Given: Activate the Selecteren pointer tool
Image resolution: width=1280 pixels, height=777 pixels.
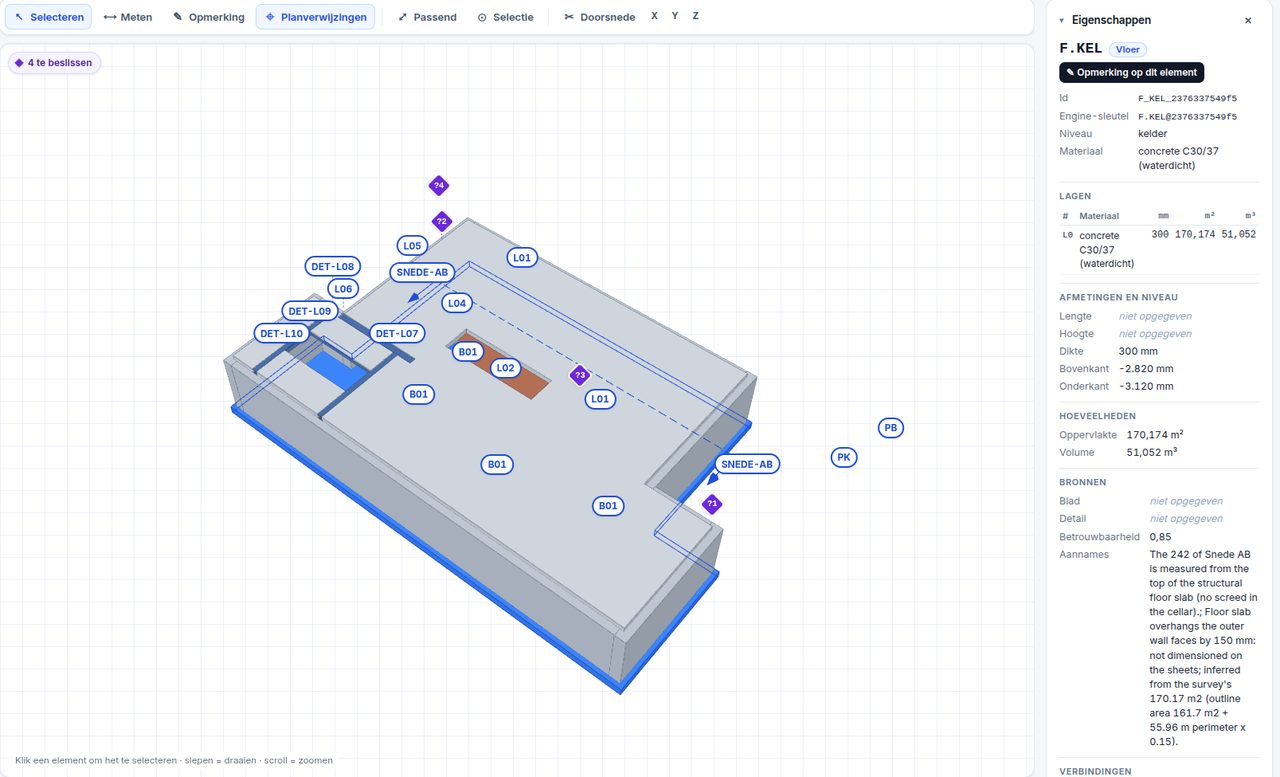Looking at the screenshot, I should point(49,17).
